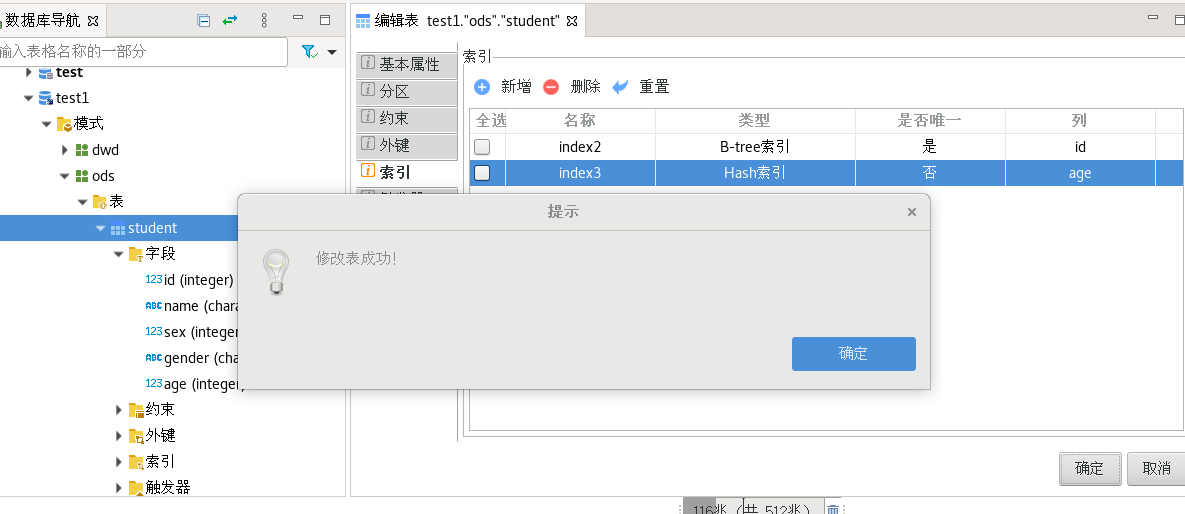
Task: Click the blue plus 新增 index icon
Action: click(482, 87)
